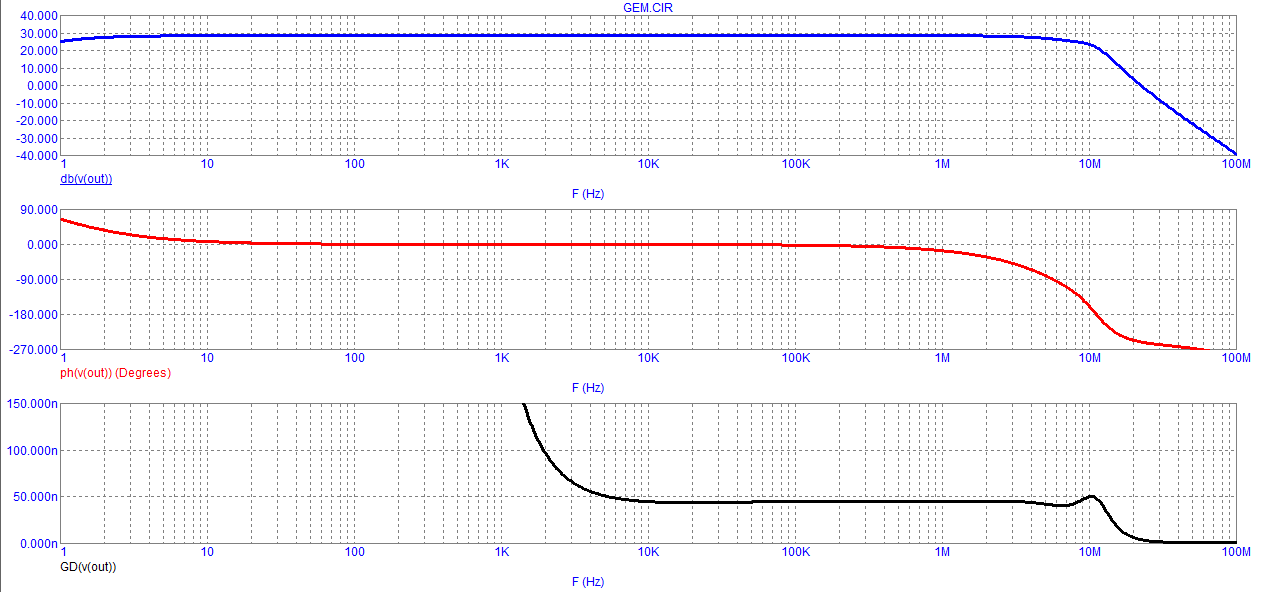Click the 10.000 Y-axis value
The height and width of the screenshot is (592, 1262).
pyautogui.click(x=38, y=69)
